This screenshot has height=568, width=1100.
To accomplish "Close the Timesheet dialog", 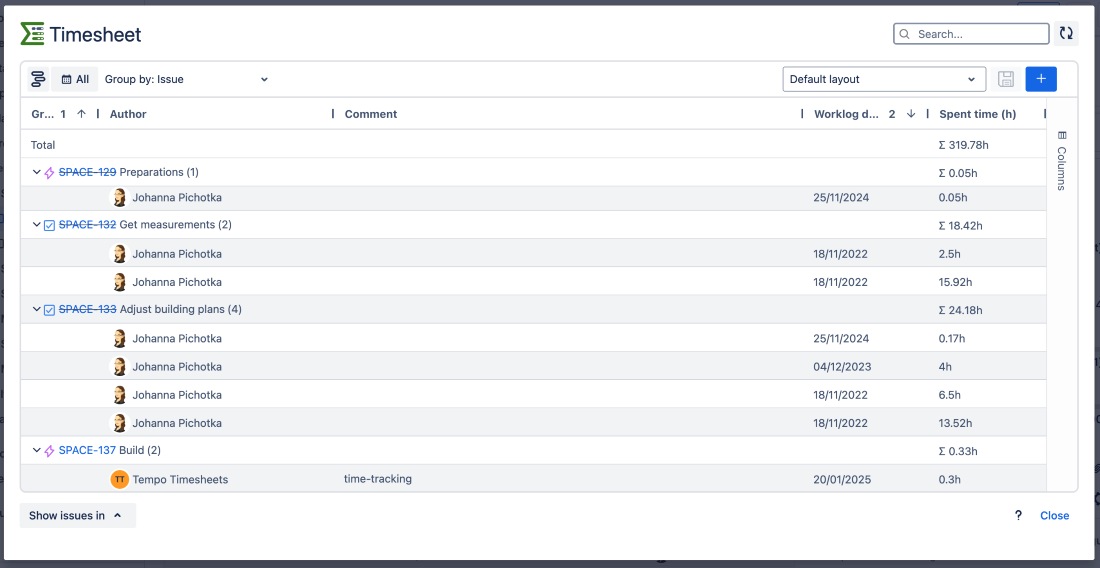I will (x=1054, y=515).
